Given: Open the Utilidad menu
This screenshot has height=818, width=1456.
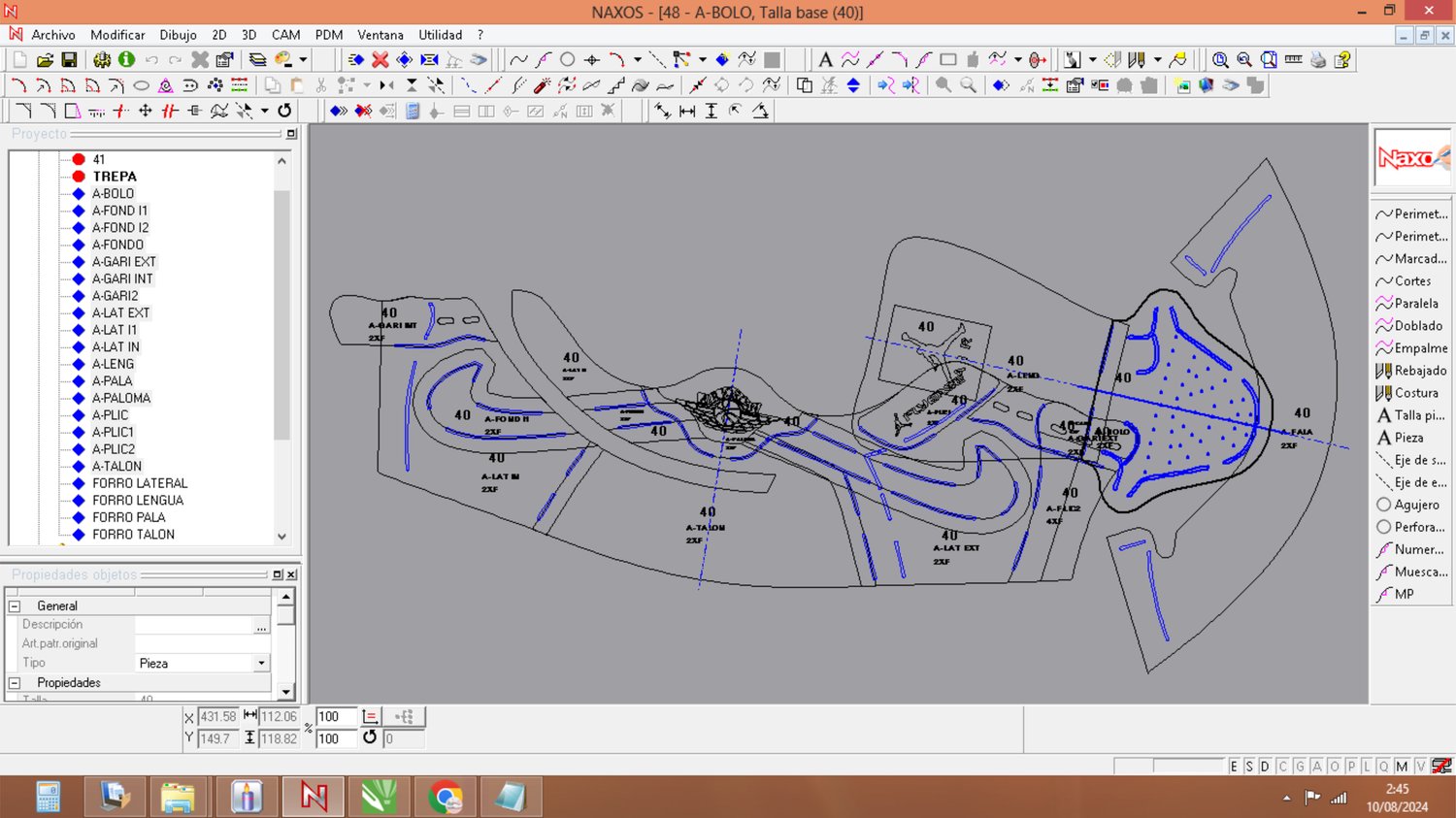Looking at the screenshot, I should pyautogui.click(x=441, y=35).
